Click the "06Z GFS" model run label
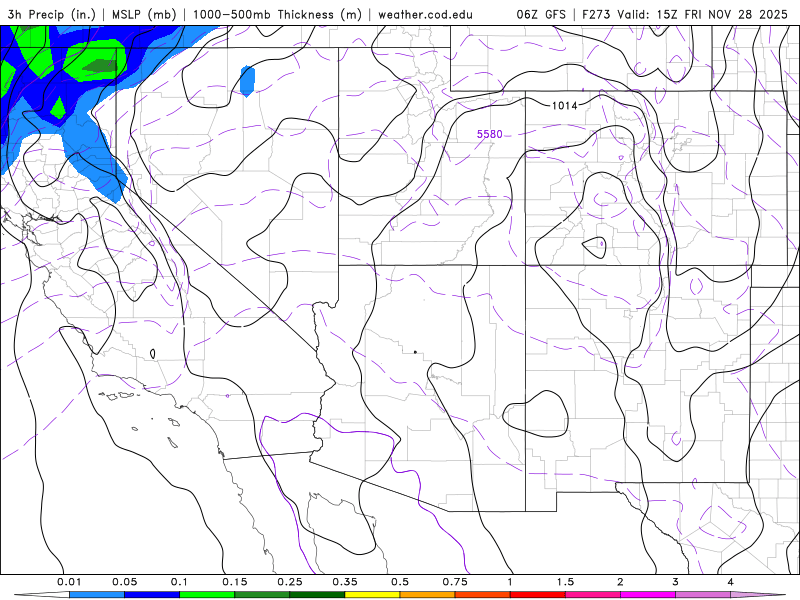This screenshot has width=800, height=600. [x=541, y=14]
